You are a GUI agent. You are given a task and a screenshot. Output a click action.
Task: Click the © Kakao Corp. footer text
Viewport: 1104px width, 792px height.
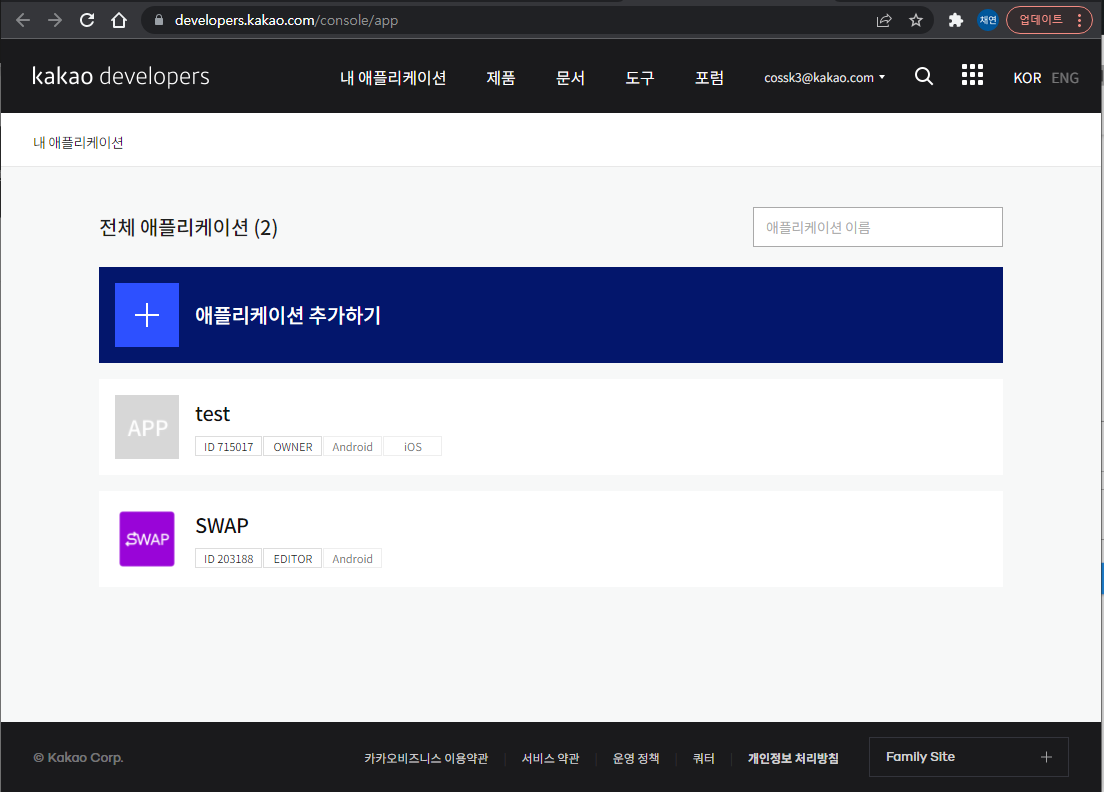(x=78, y=758)
